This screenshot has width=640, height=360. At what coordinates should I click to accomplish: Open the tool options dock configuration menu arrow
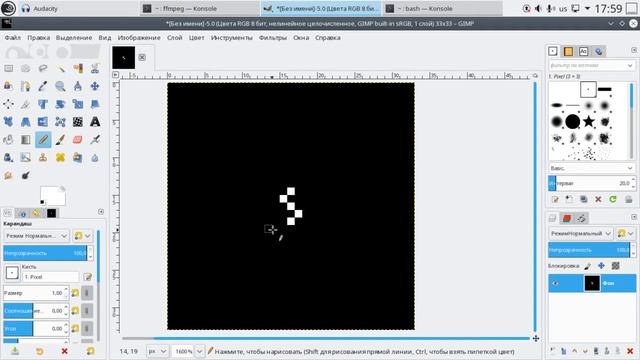[x=101, y=212]
